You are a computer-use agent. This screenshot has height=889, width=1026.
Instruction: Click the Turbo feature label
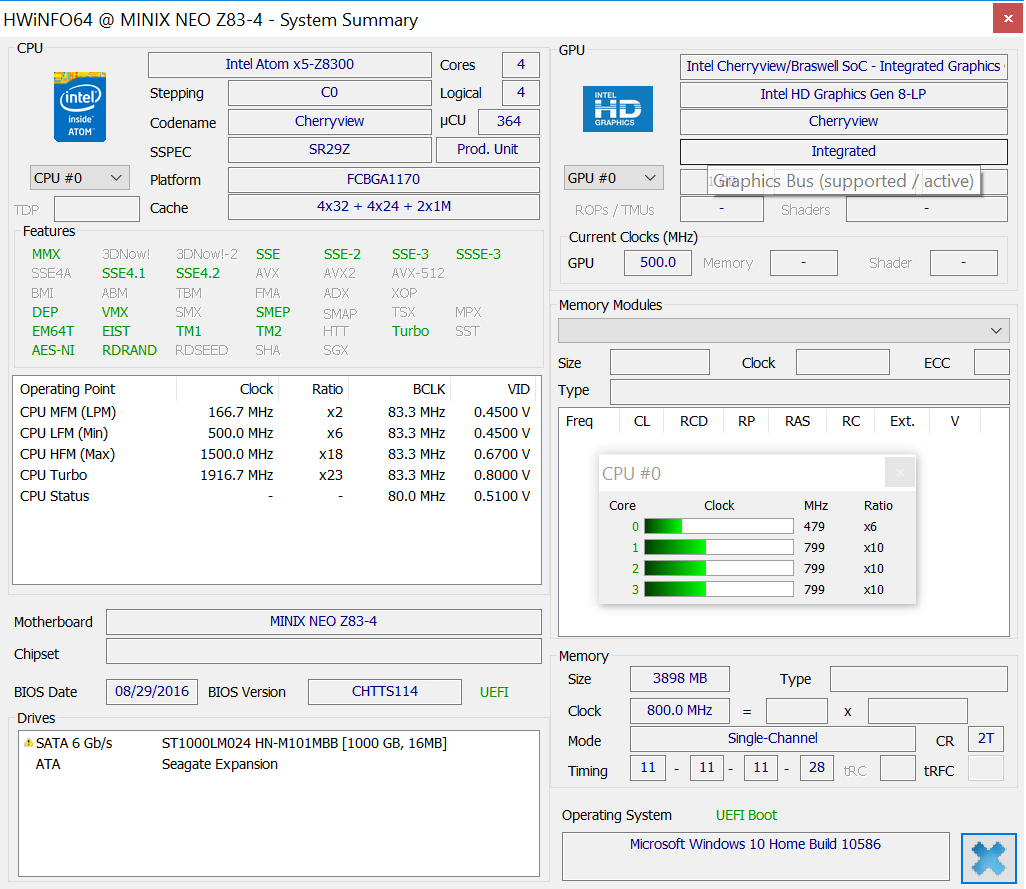point(410,331)
